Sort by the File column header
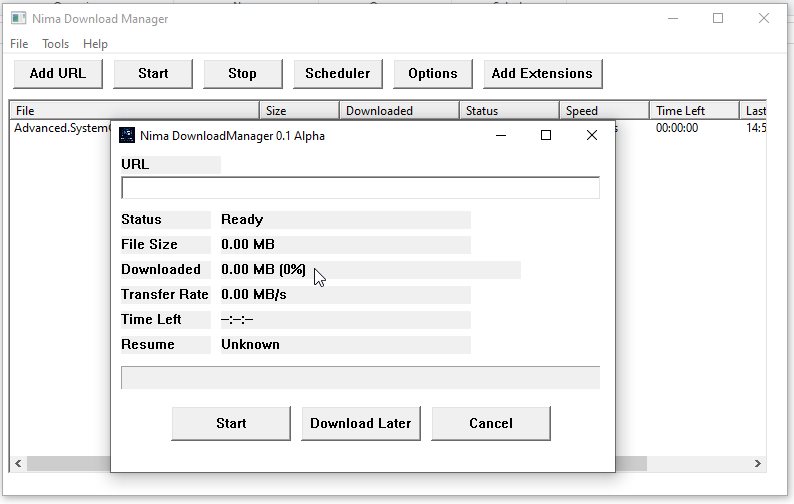The width and height of the screenshot is (794, 504). click(135, 110)
